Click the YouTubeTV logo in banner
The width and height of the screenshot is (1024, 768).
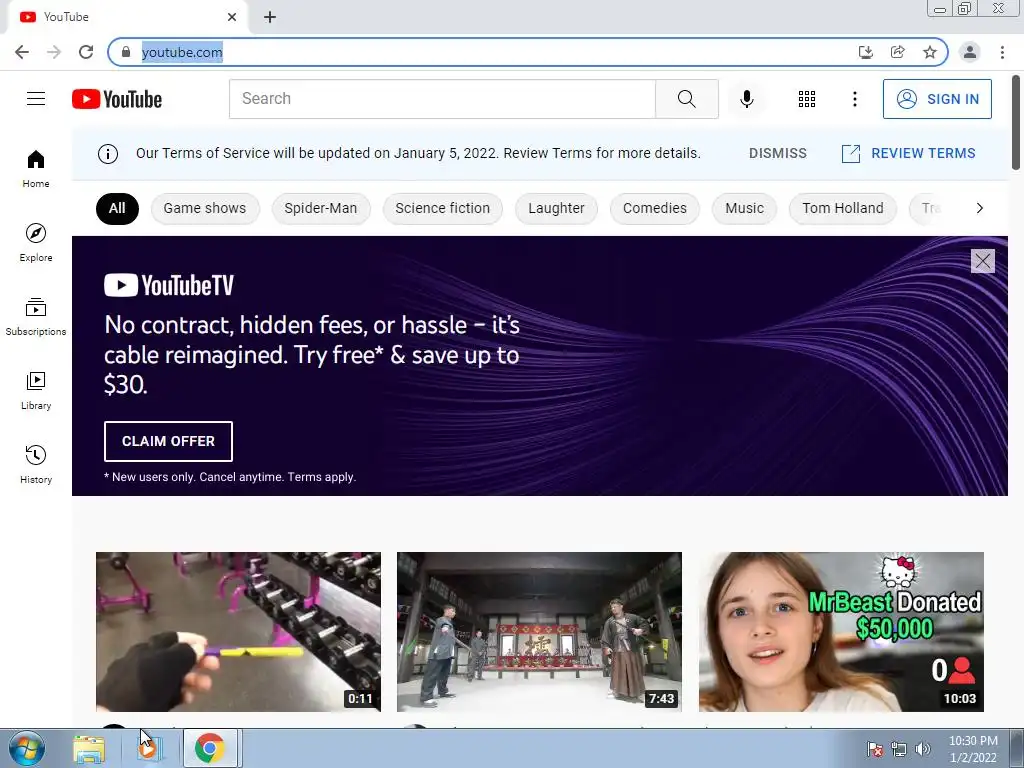(x=169, y=285)
